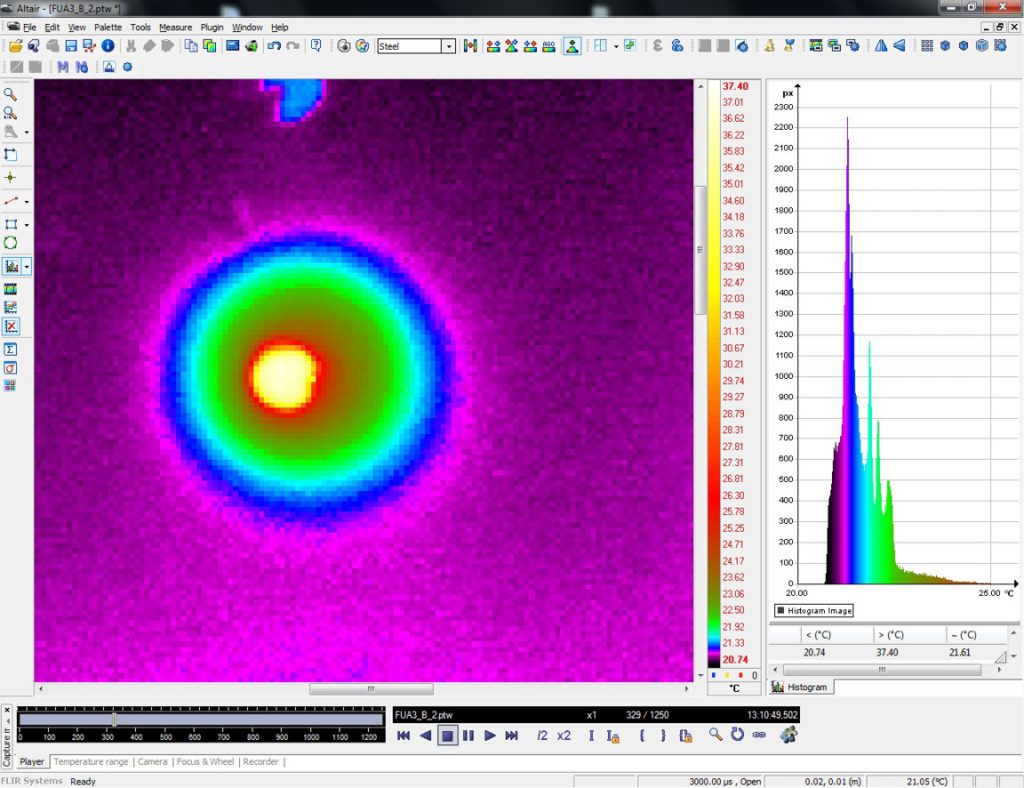Open a thermal recording via the open icon
Screen dimensions: 1024x788
click(x=16, y=47)
